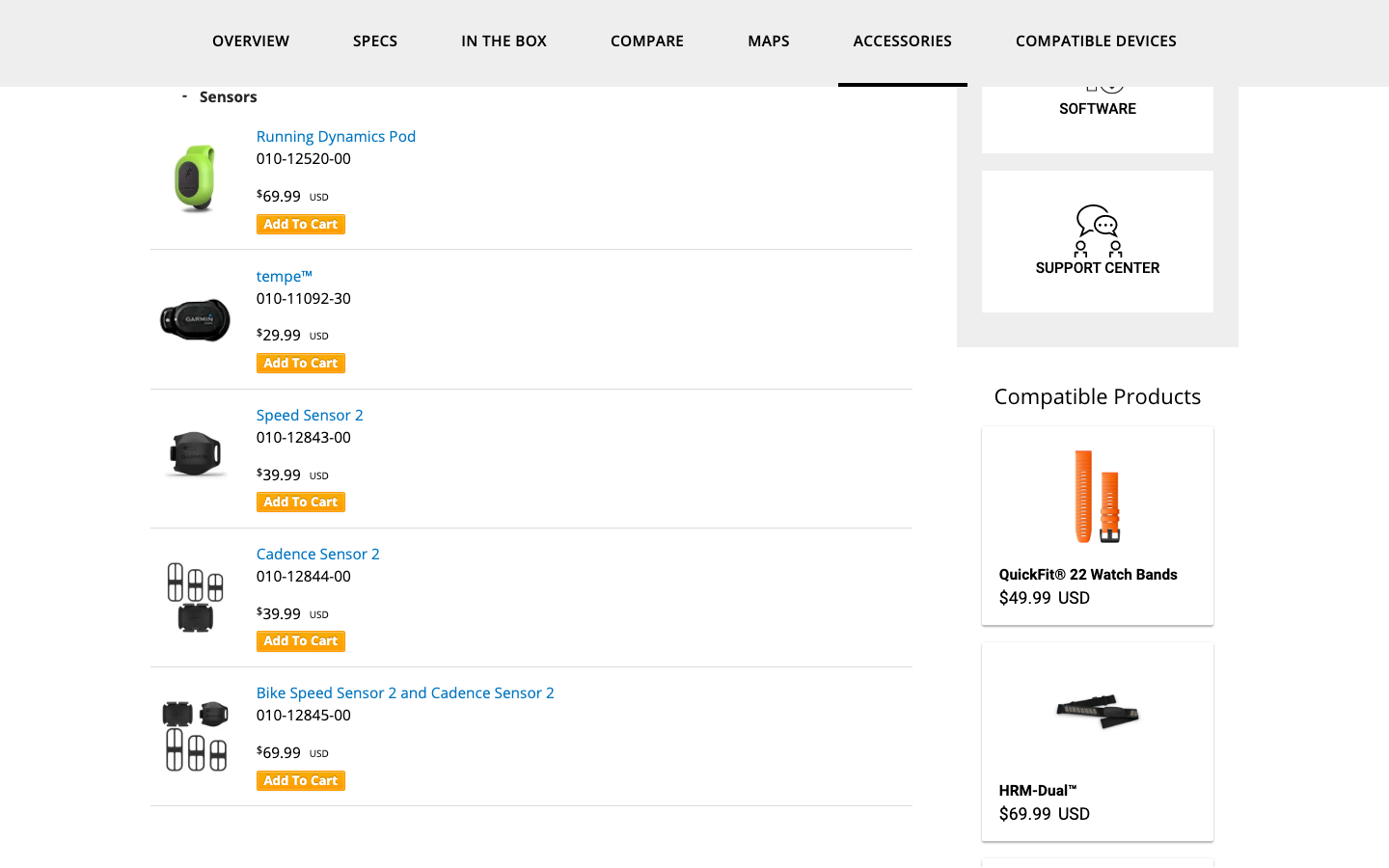Click the HRM-Dual strap image

pyautogui.click(x=1098, y=712)
